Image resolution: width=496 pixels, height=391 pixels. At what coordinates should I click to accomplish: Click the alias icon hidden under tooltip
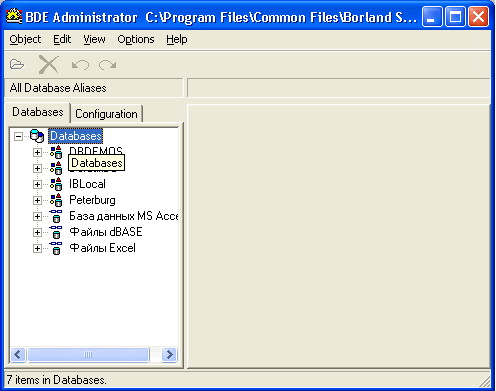click(x=56, y=168)
